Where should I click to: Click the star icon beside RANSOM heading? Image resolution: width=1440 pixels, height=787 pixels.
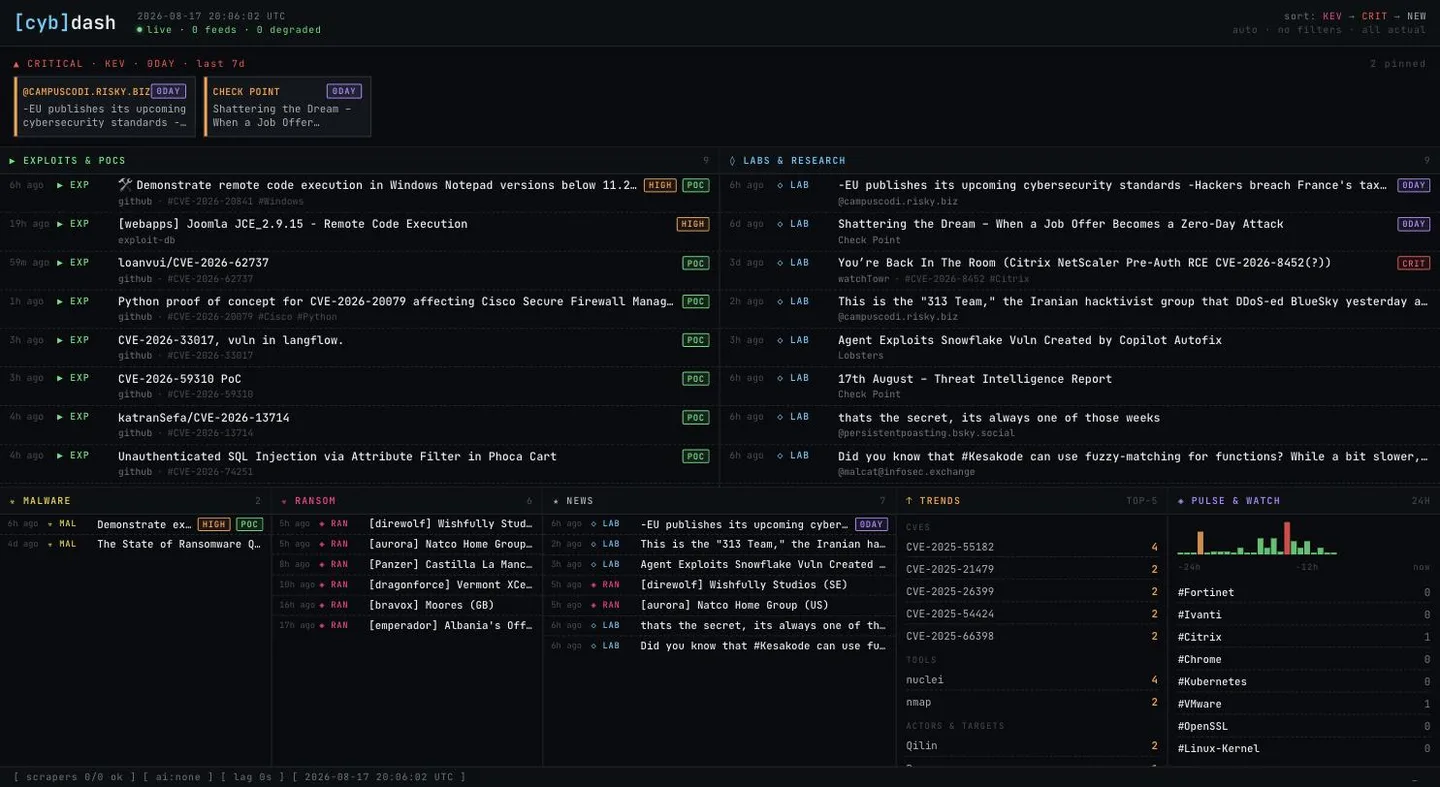(284, 501)
